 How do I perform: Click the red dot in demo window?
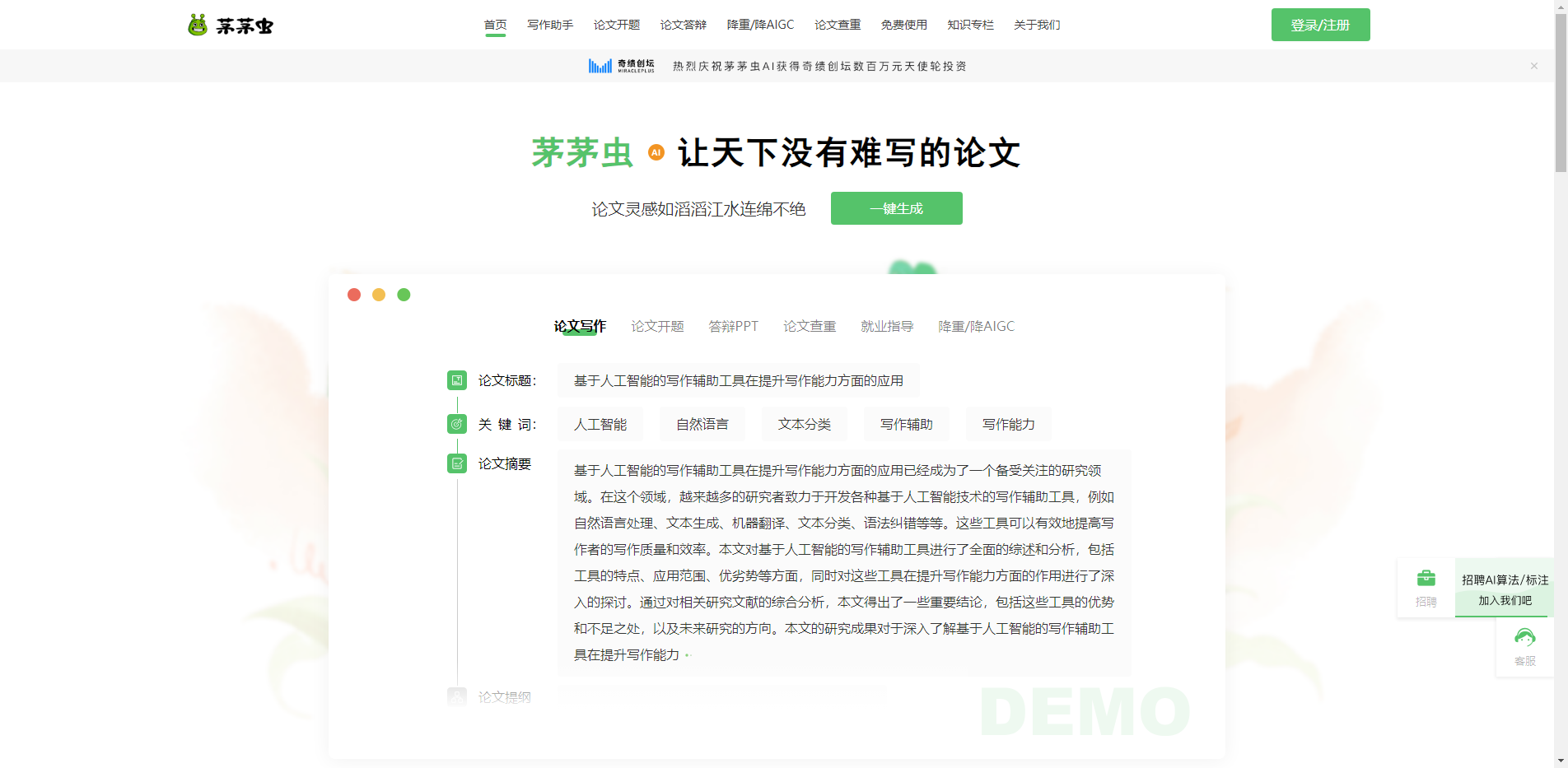354,295
